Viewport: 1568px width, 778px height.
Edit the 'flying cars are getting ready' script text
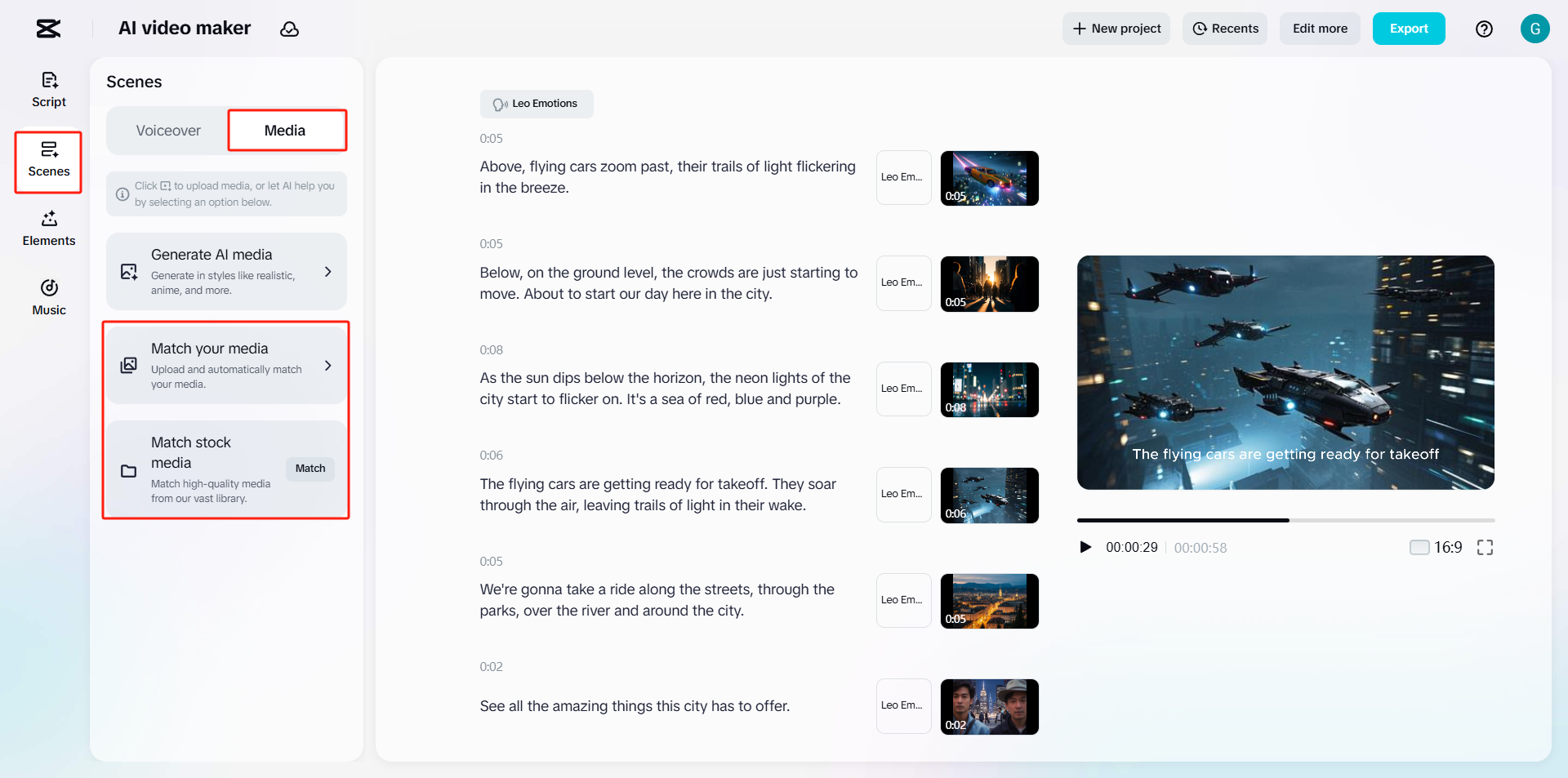click(x=658, y=495)
